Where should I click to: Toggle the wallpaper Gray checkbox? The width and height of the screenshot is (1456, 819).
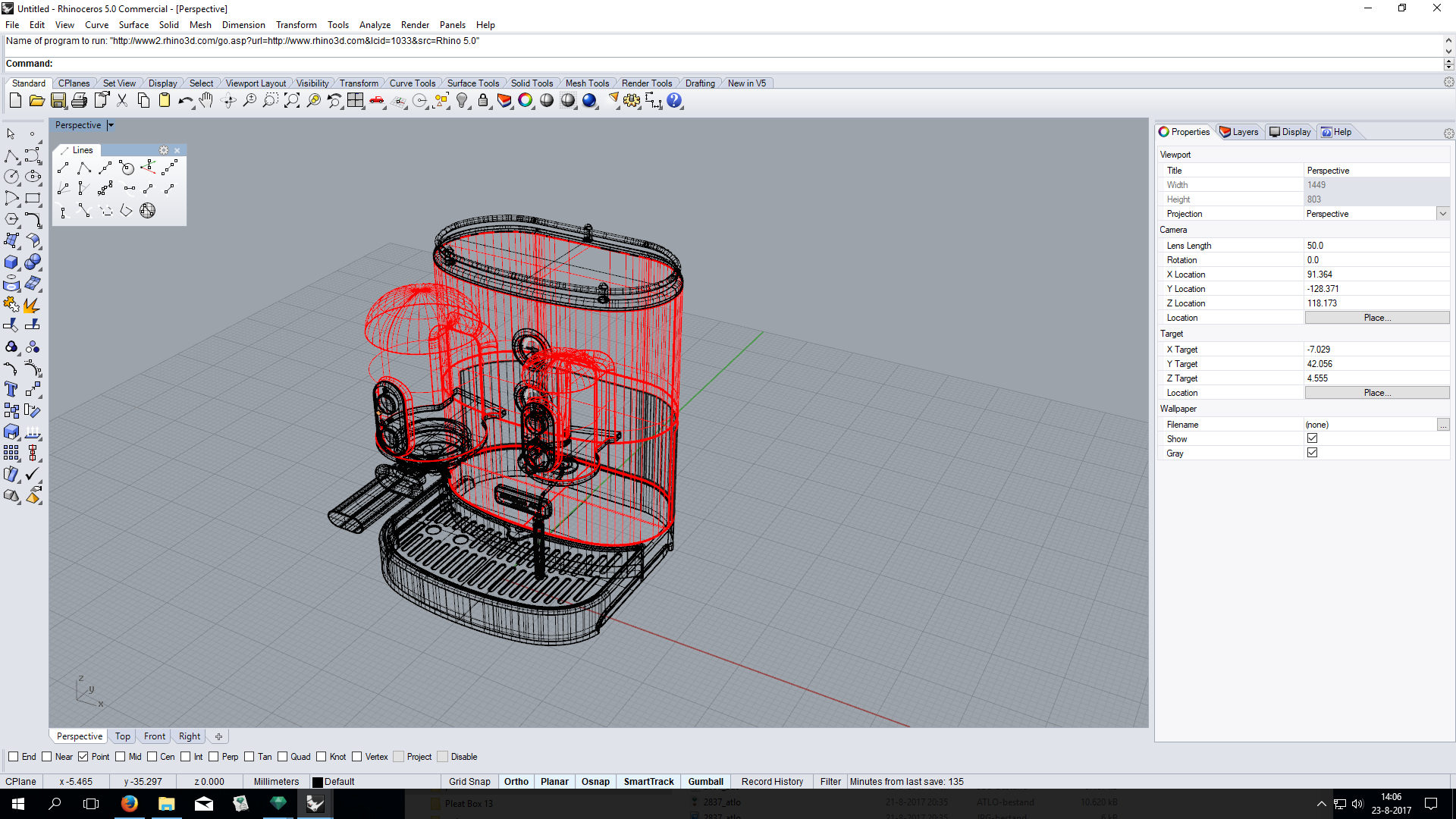(1312, 453)
